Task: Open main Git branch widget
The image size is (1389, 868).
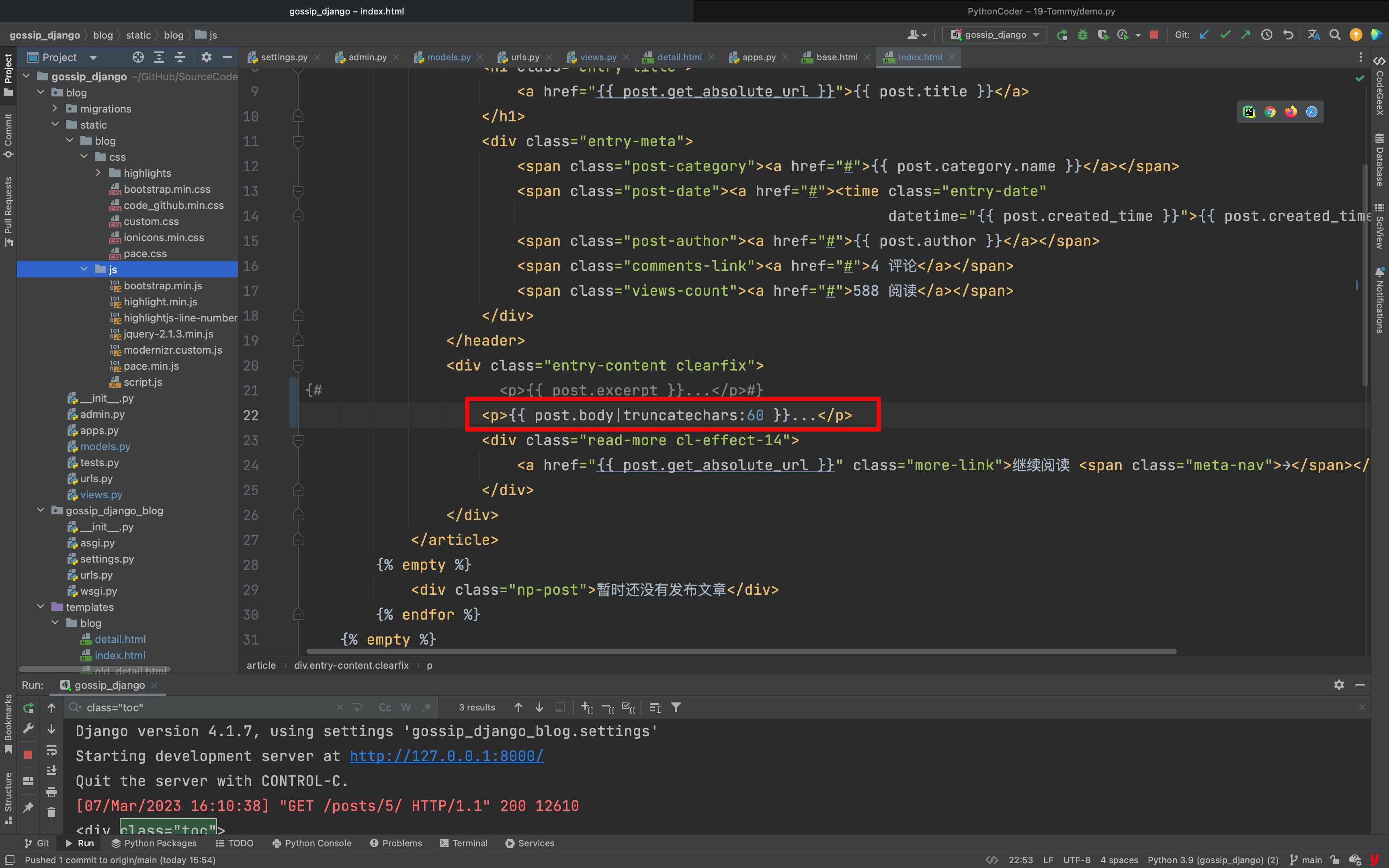Action: [1306, 860]
